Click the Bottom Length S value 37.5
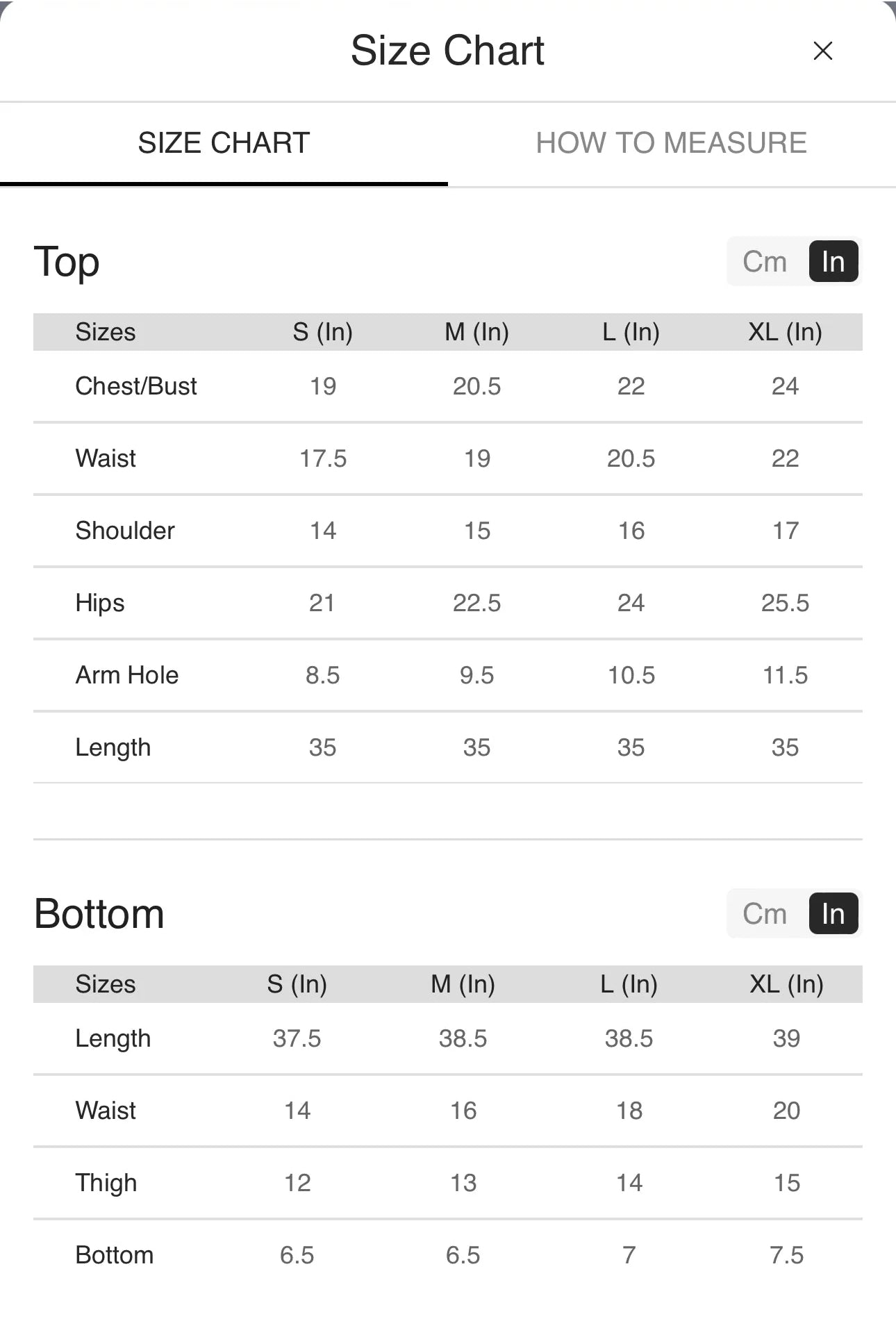This screenshot has width=896, height=1328. [297, 1038]
